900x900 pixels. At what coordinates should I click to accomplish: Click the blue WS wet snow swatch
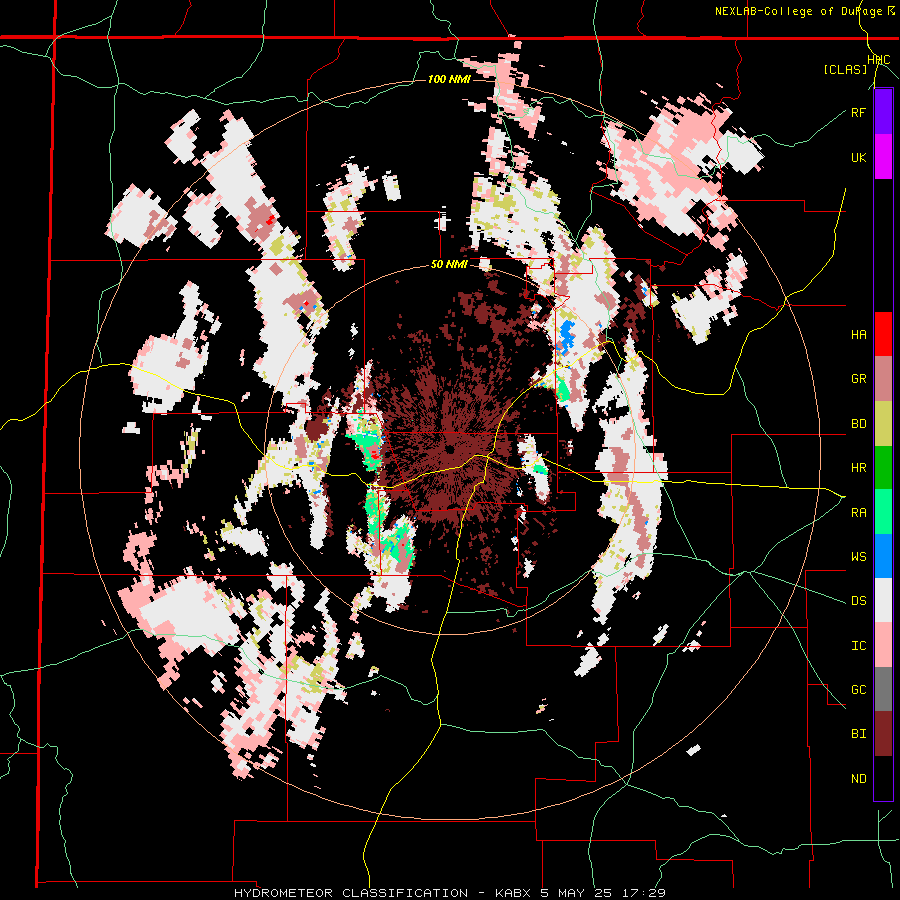coord(883,556)
